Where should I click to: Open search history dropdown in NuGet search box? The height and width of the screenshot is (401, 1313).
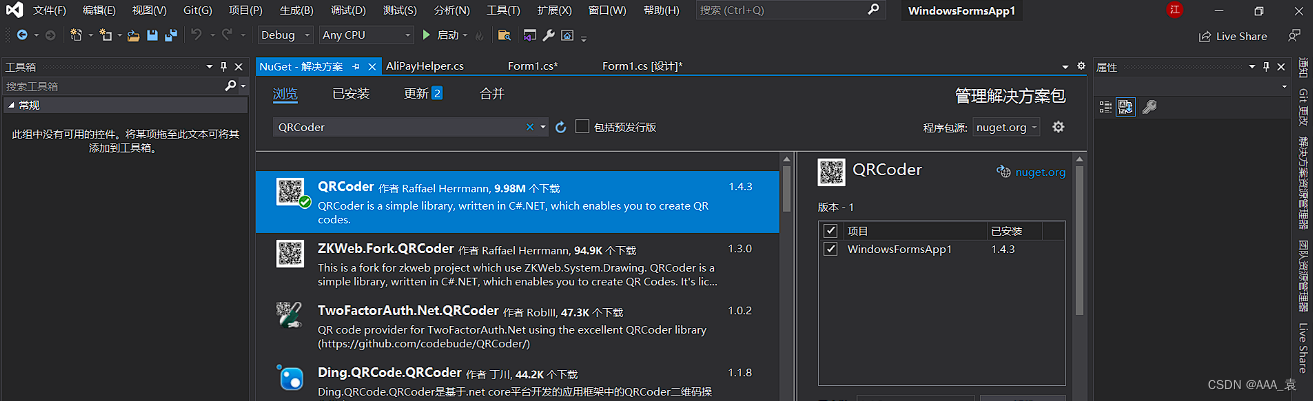point(543,127)
